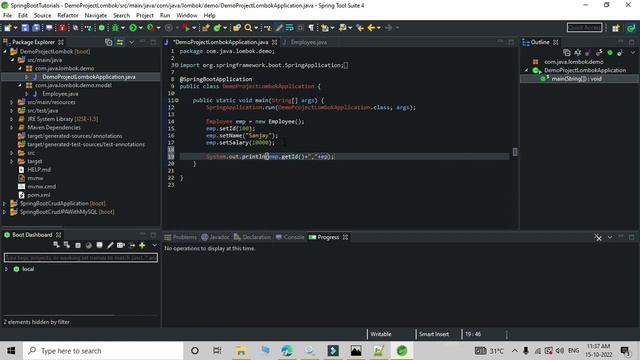This screenshot has height=360, width=640.
Task: Open the Project menu
Action: coord(144,16)
